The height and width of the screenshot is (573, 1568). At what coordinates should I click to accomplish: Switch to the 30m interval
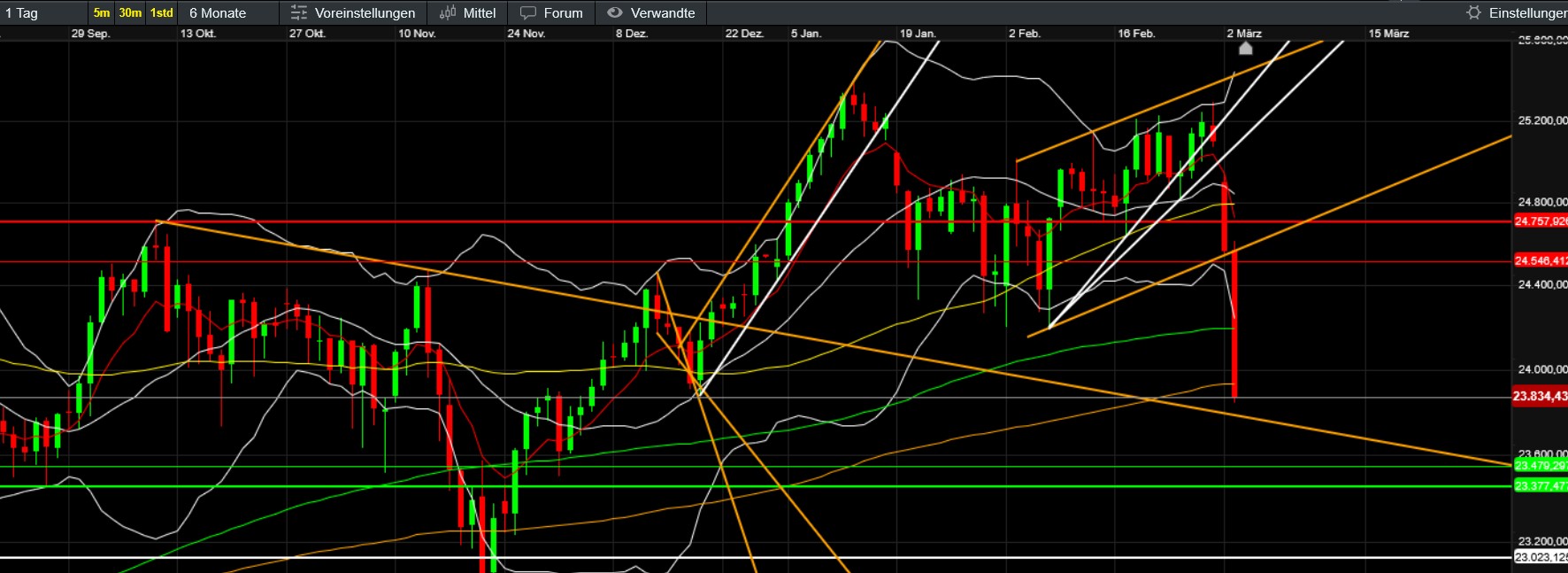pyautogui.click(x=130, y=13)
